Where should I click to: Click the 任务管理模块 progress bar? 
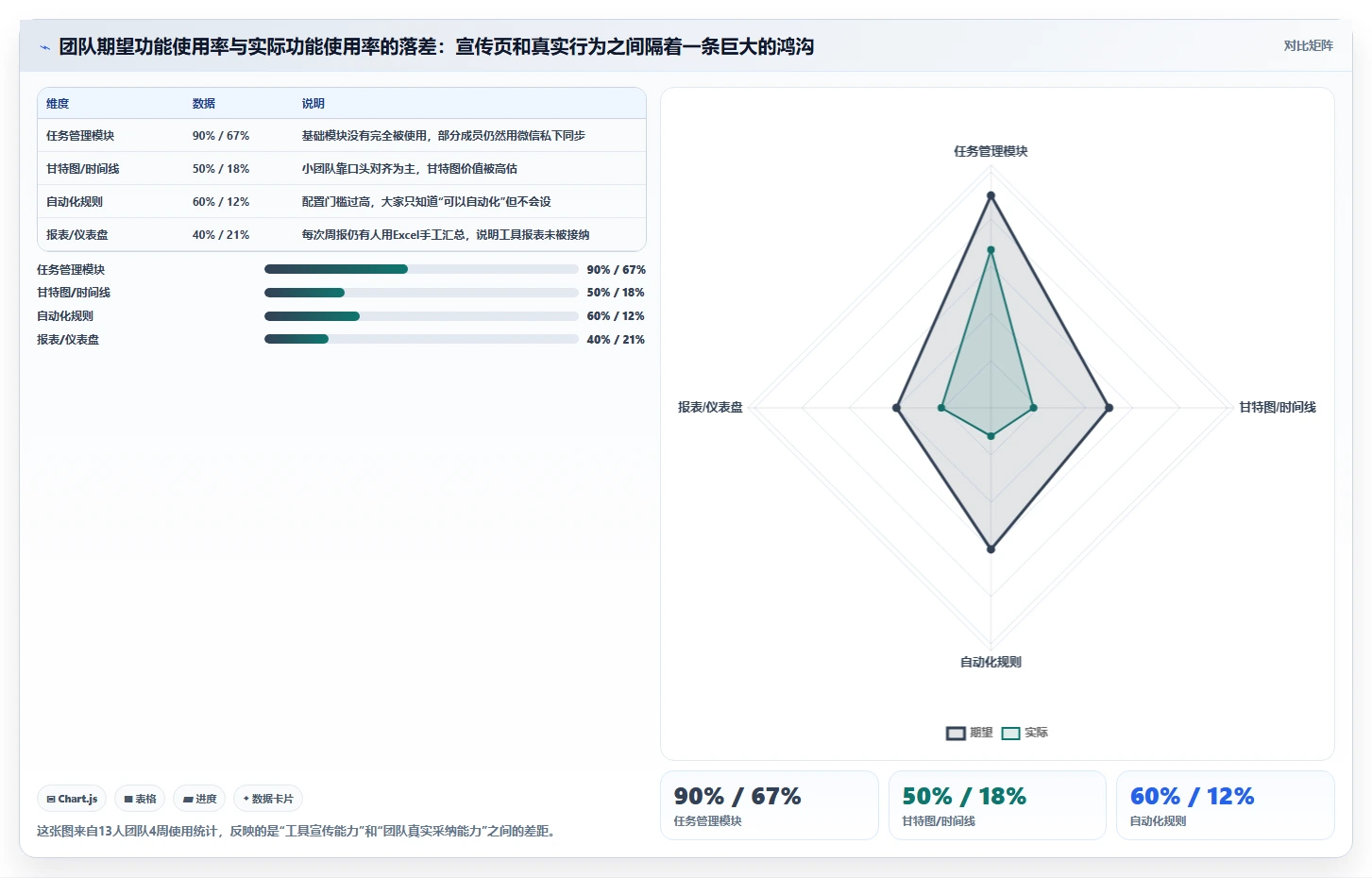coord(421,269)
